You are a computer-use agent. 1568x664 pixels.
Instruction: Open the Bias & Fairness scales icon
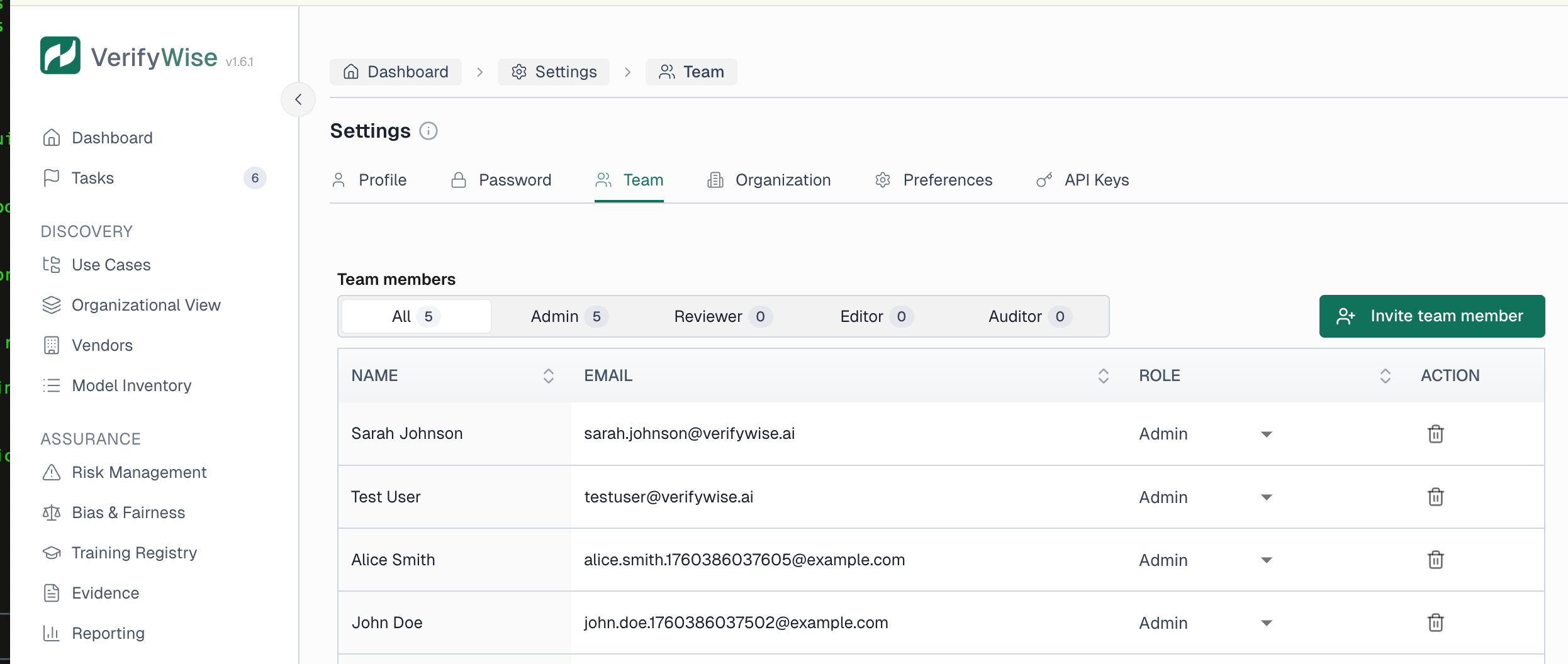tap(52, 512)
